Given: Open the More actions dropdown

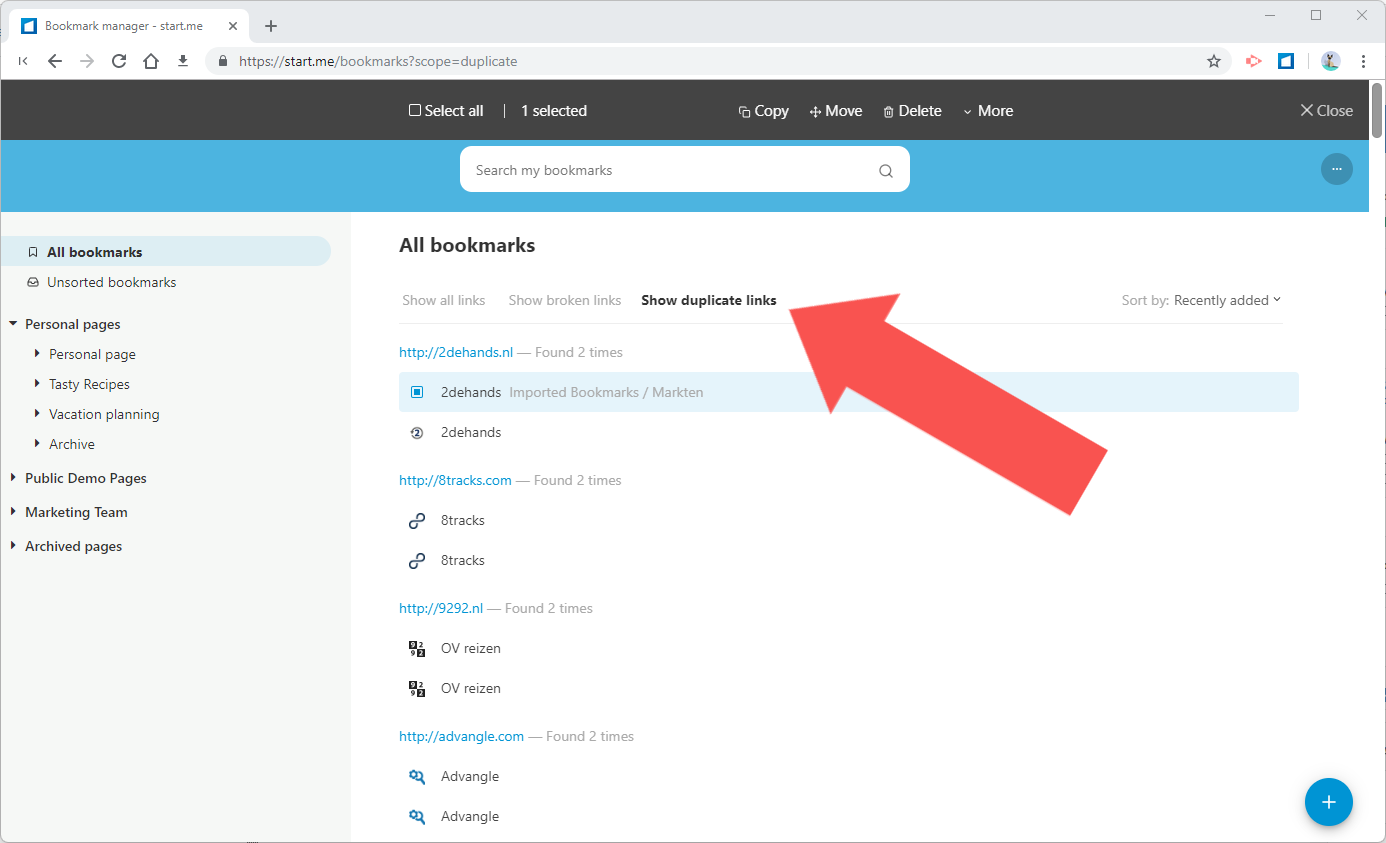Looking at the screenshot, I should pos(988,111).
